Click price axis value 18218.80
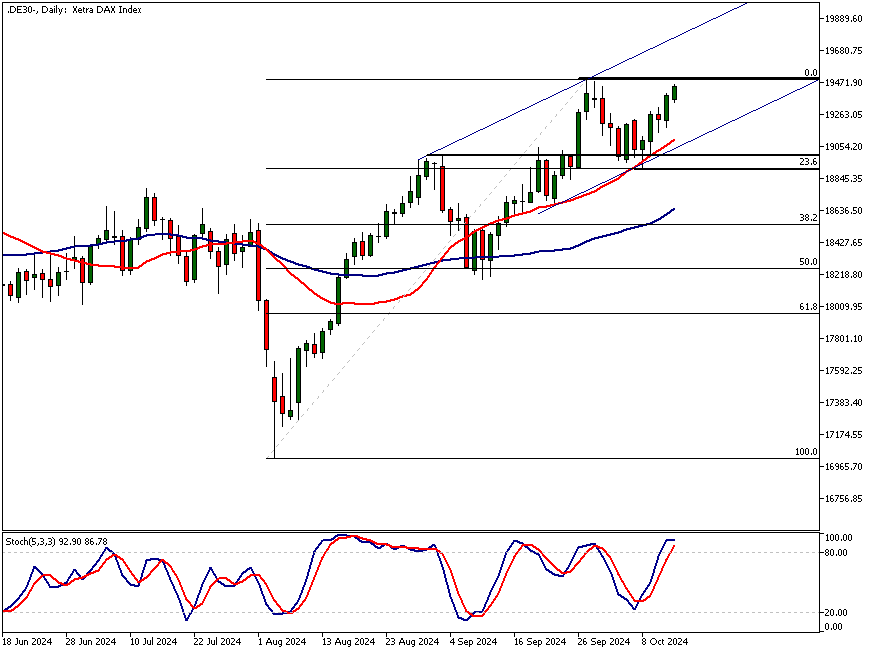 click(844, 275)
